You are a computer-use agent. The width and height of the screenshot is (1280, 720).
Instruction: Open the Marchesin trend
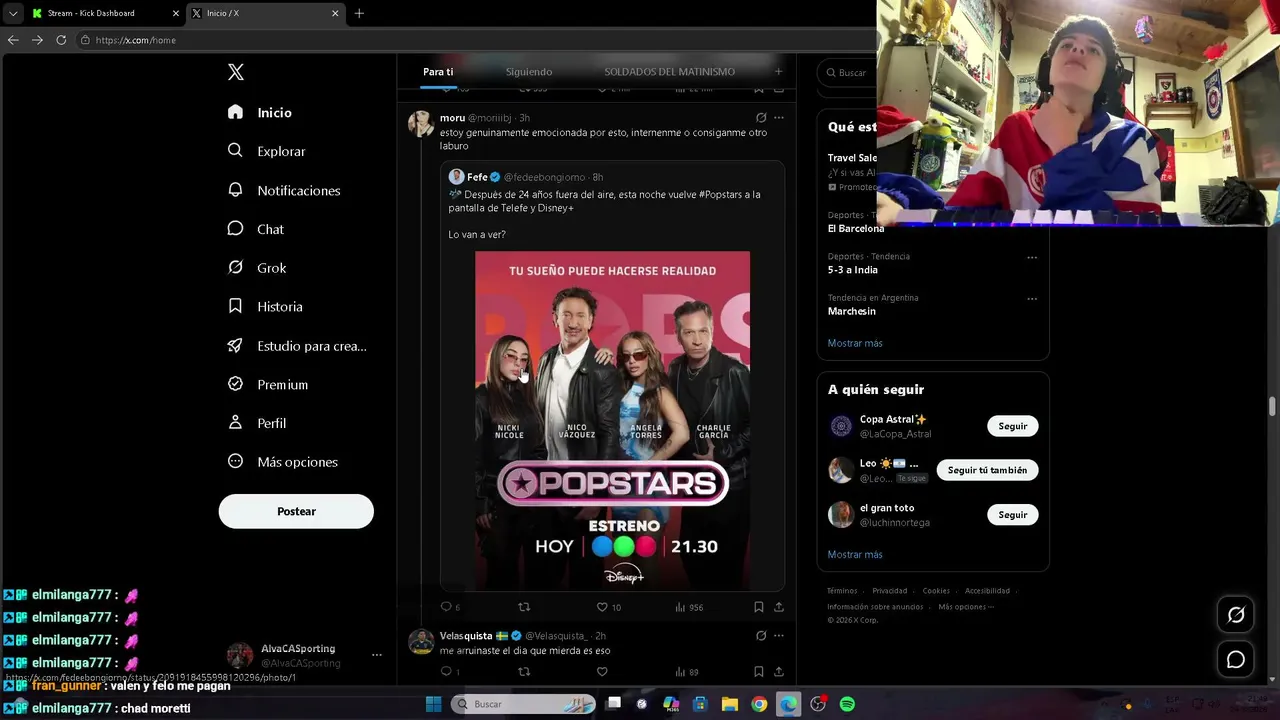pos(852,311)
